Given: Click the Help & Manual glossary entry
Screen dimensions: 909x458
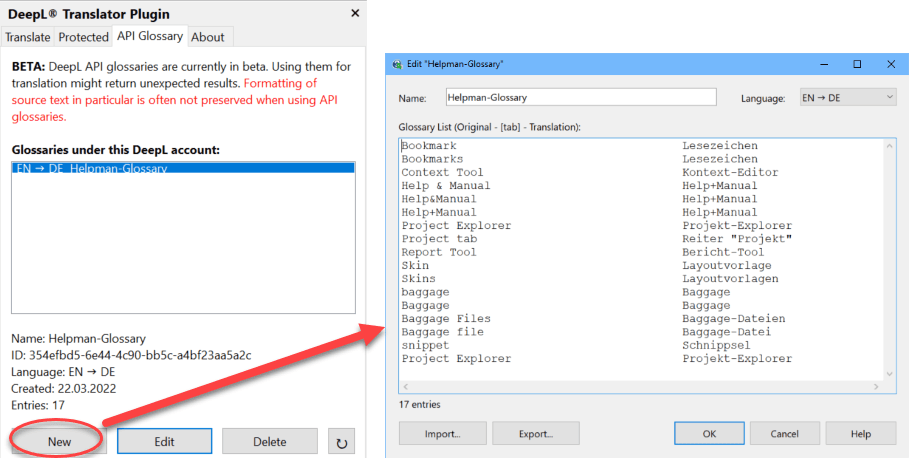Looking at the screenshot, I should click(446, 186).
